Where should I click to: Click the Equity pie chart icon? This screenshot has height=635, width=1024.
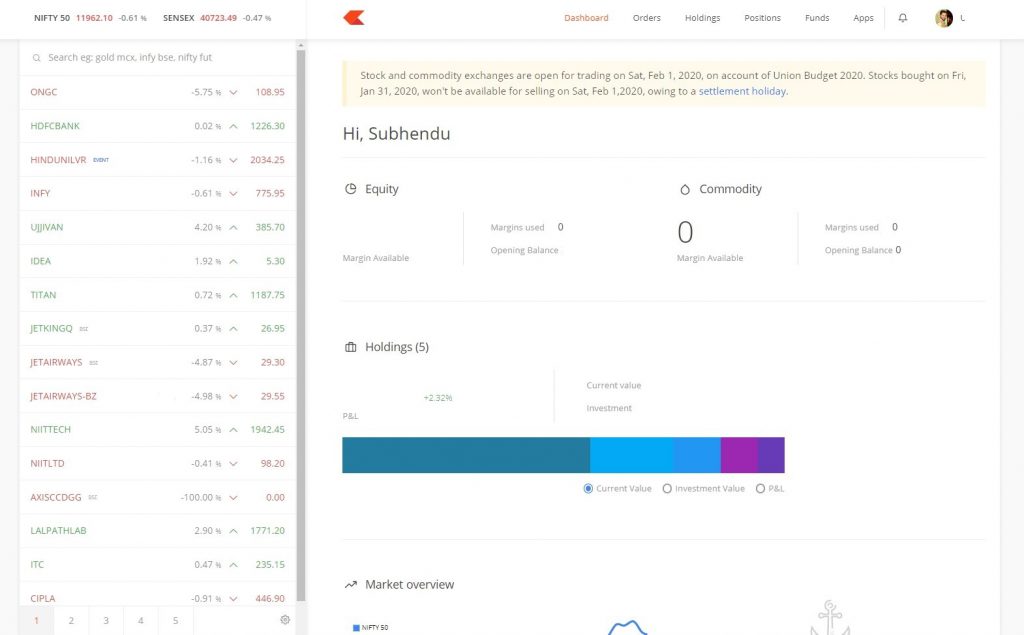pos(351,189)
